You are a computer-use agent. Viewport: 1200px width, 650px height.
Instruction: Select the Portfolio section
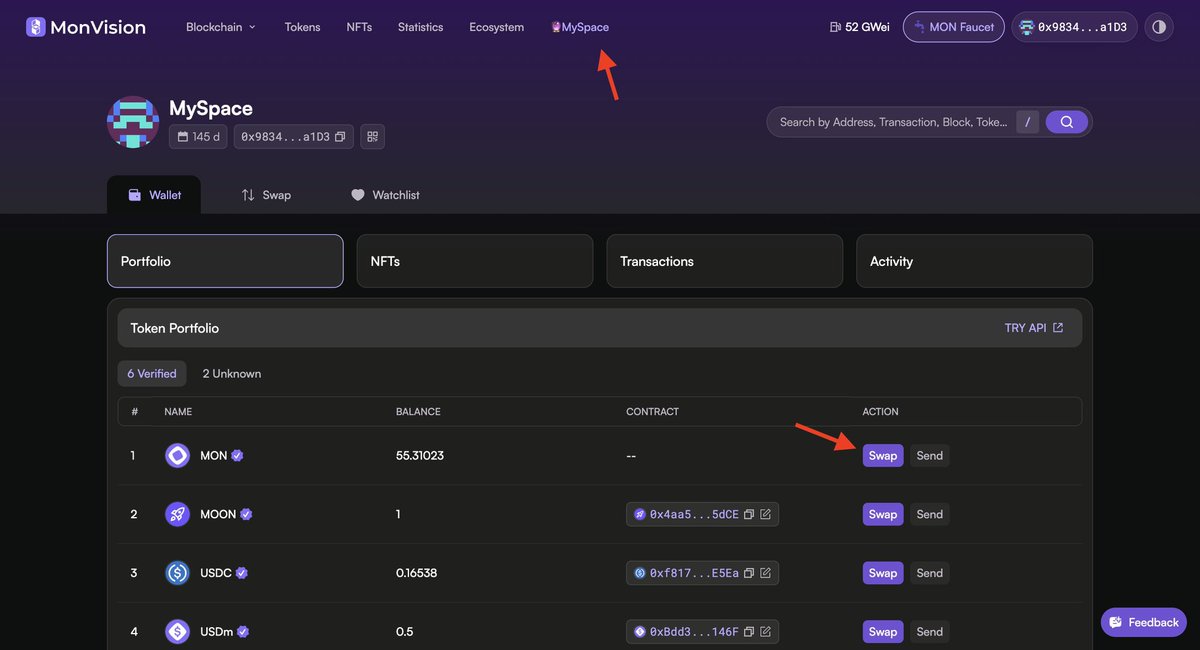click(x=225, y=261)
